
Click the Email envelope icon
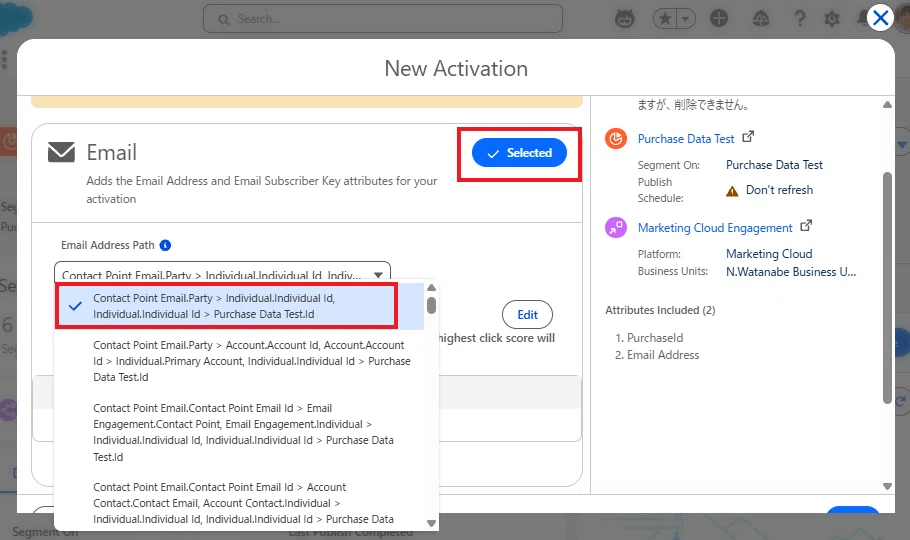61,153
